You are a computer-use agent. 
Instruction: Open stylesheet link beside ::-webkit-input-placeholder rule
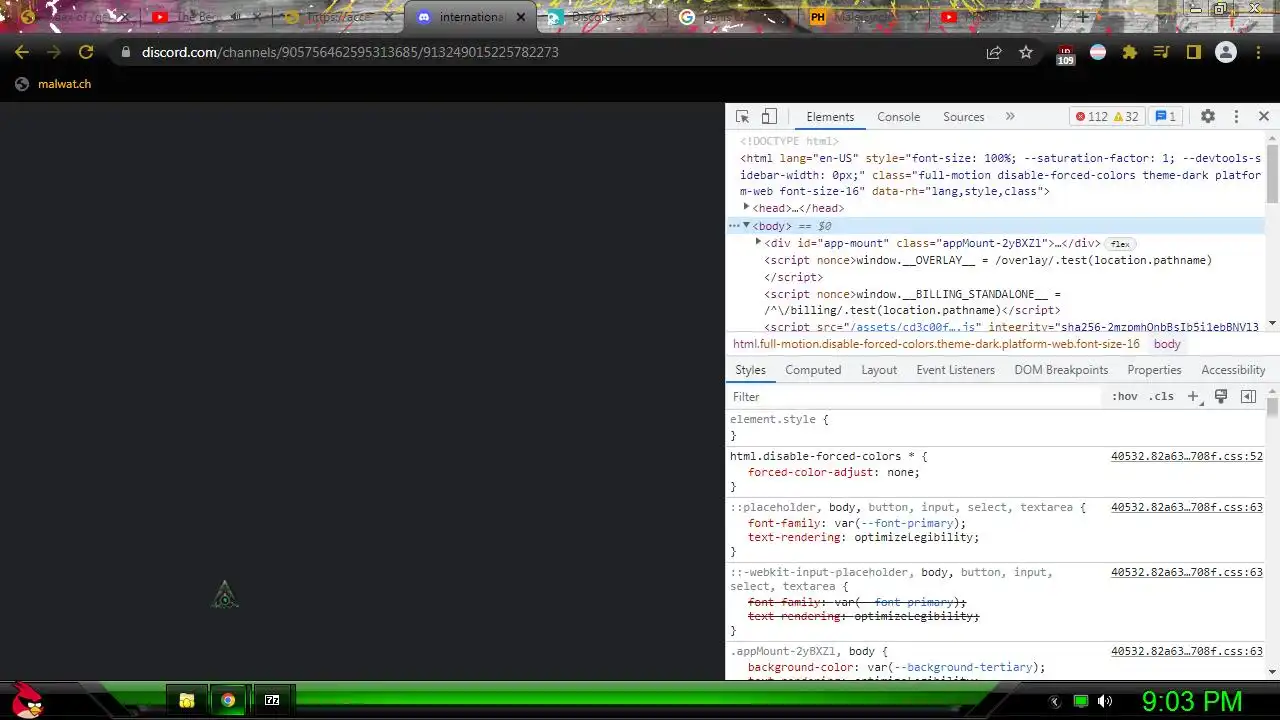point(1186,573)
